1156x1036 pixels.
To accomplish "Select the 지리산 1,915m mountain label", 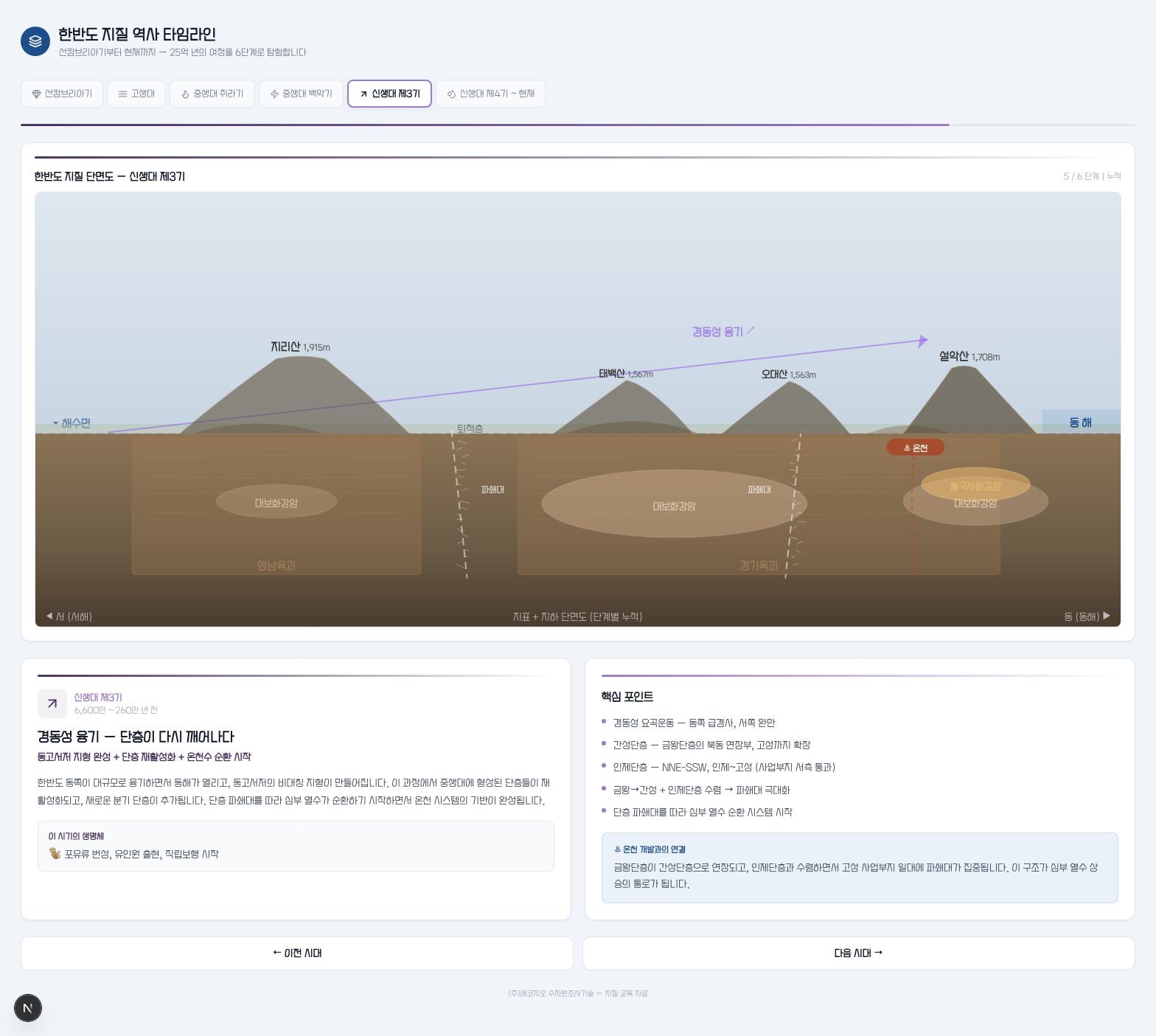I will [300, 347].
